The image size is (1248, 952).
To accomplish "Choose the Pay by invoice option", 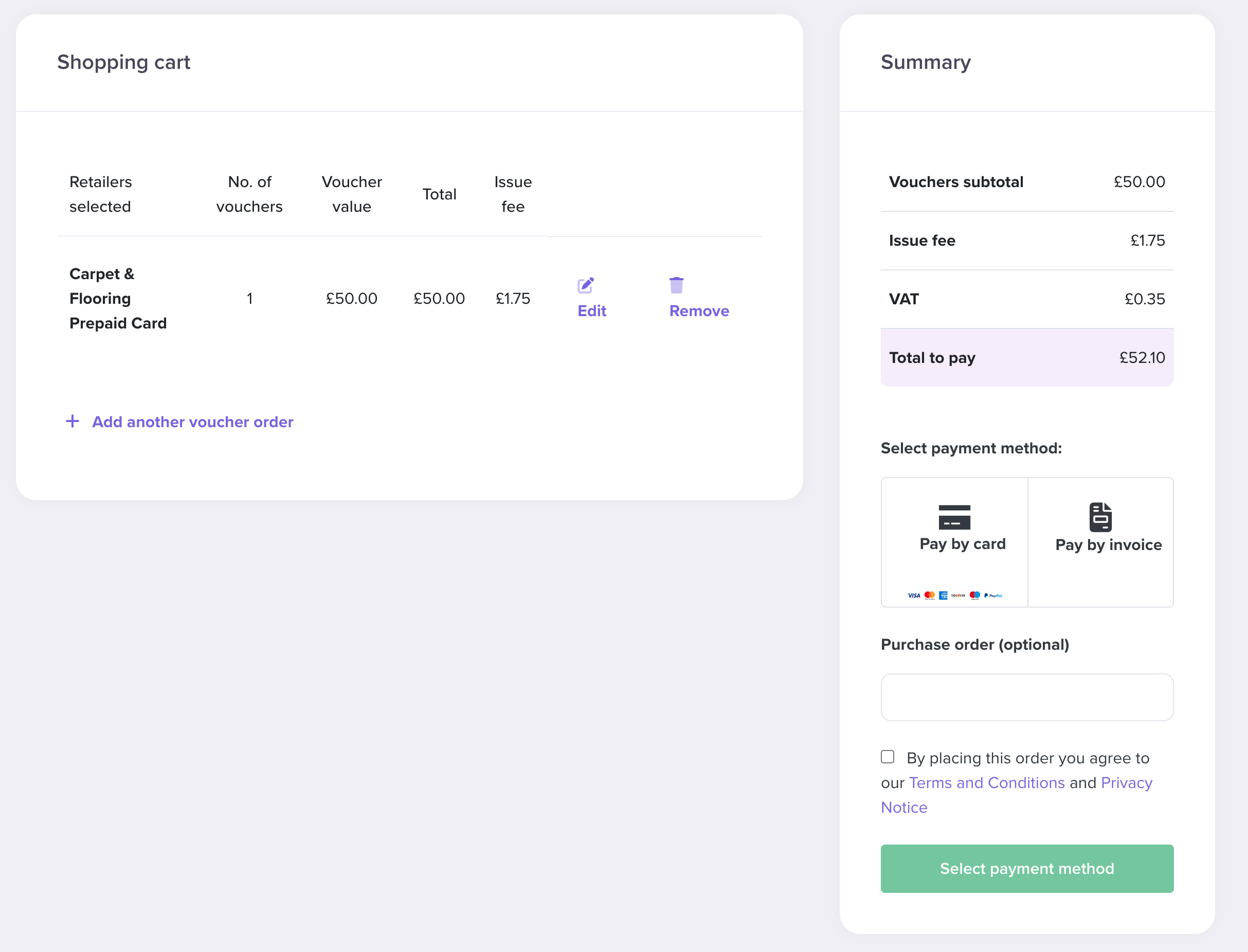I will point(1108,545).
